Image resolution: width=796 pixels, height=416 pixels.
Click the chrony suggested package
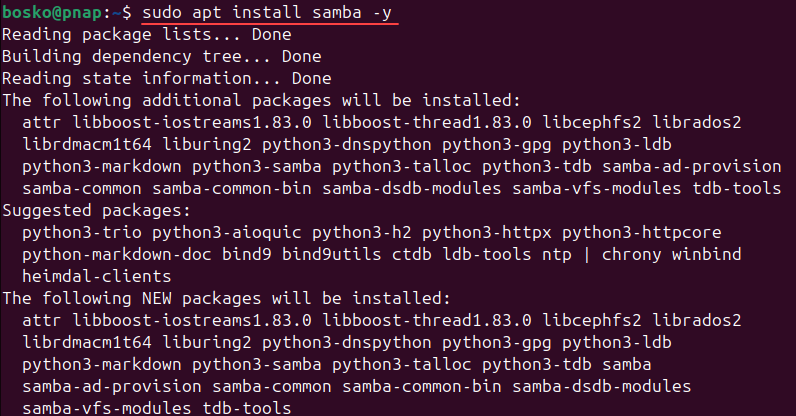tap(632, 254)
